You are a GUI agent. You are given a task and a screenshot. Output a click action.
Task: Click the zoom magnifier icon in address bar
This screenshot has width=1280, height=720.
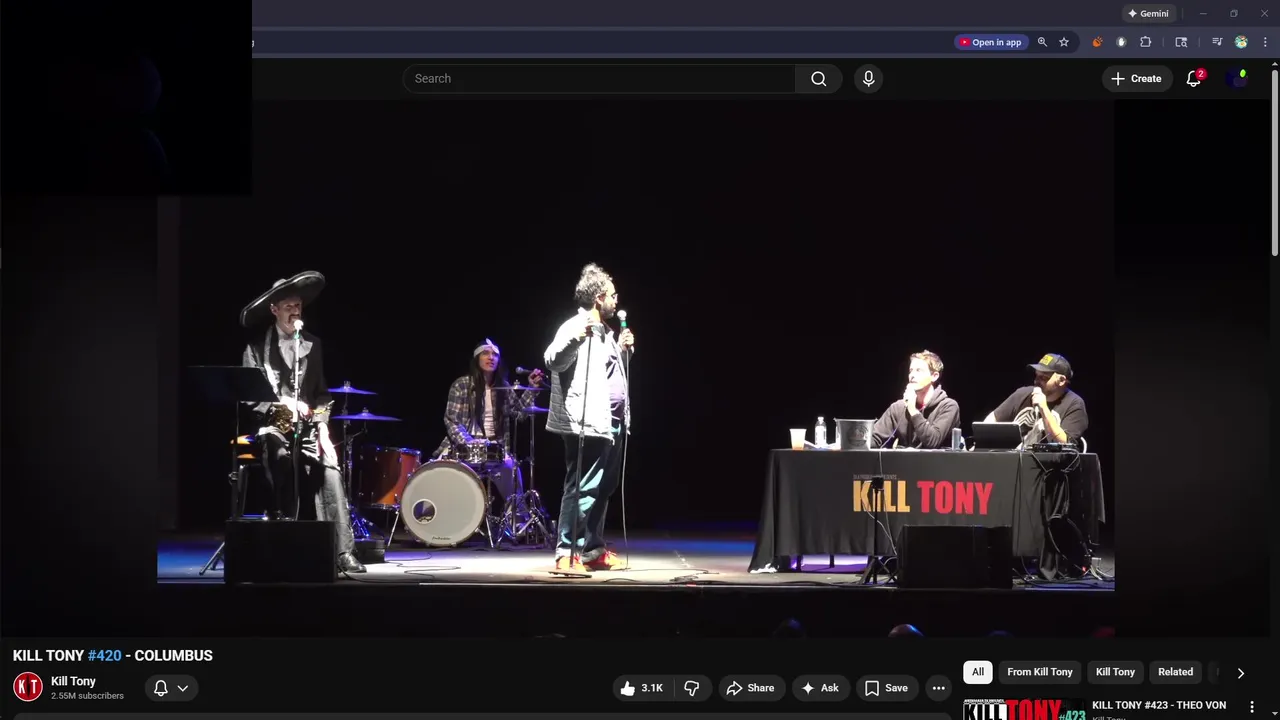tap(1042, 42)
